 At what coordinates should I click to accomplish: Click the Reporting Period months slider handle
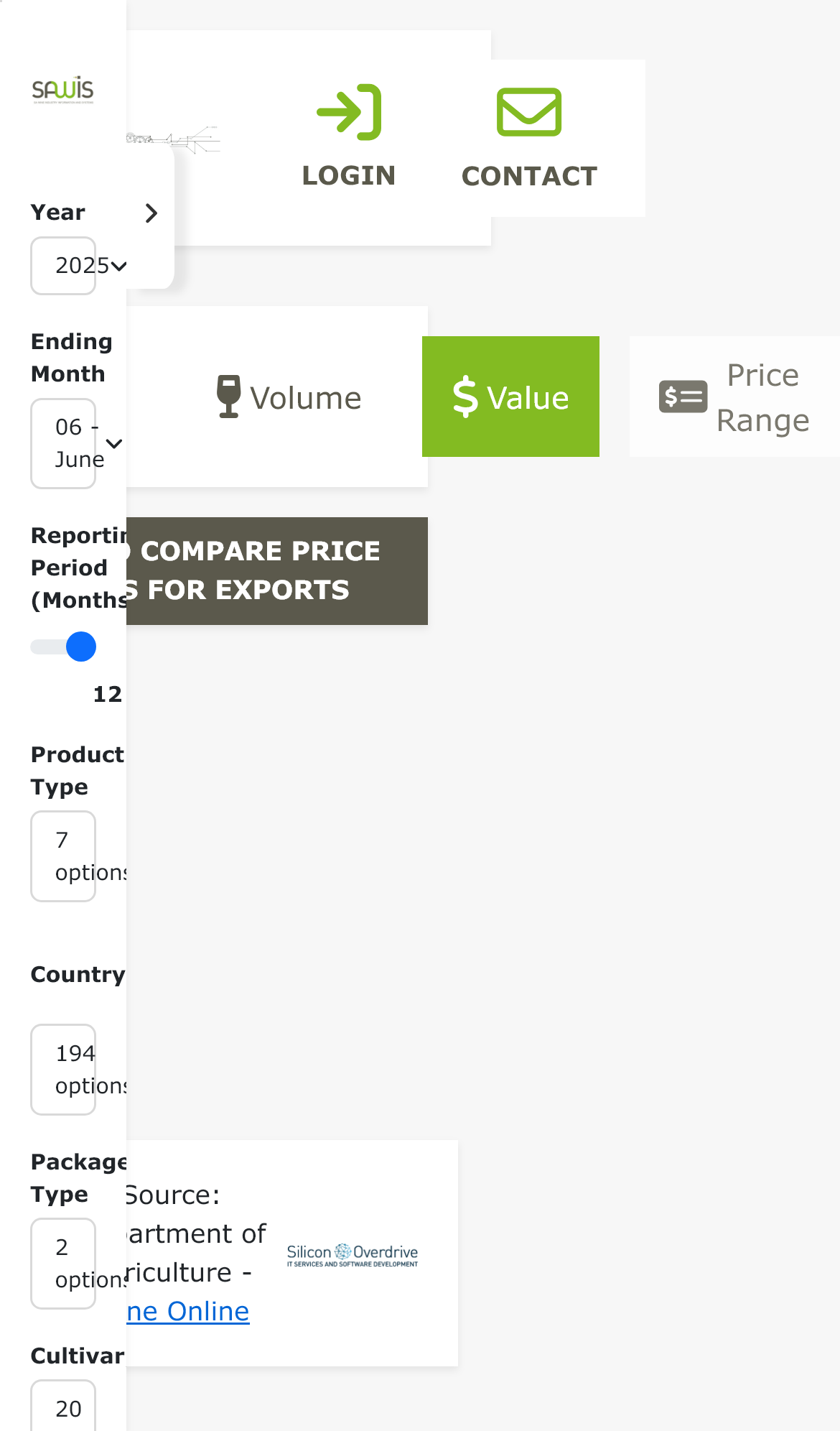(x=81, y=647)
